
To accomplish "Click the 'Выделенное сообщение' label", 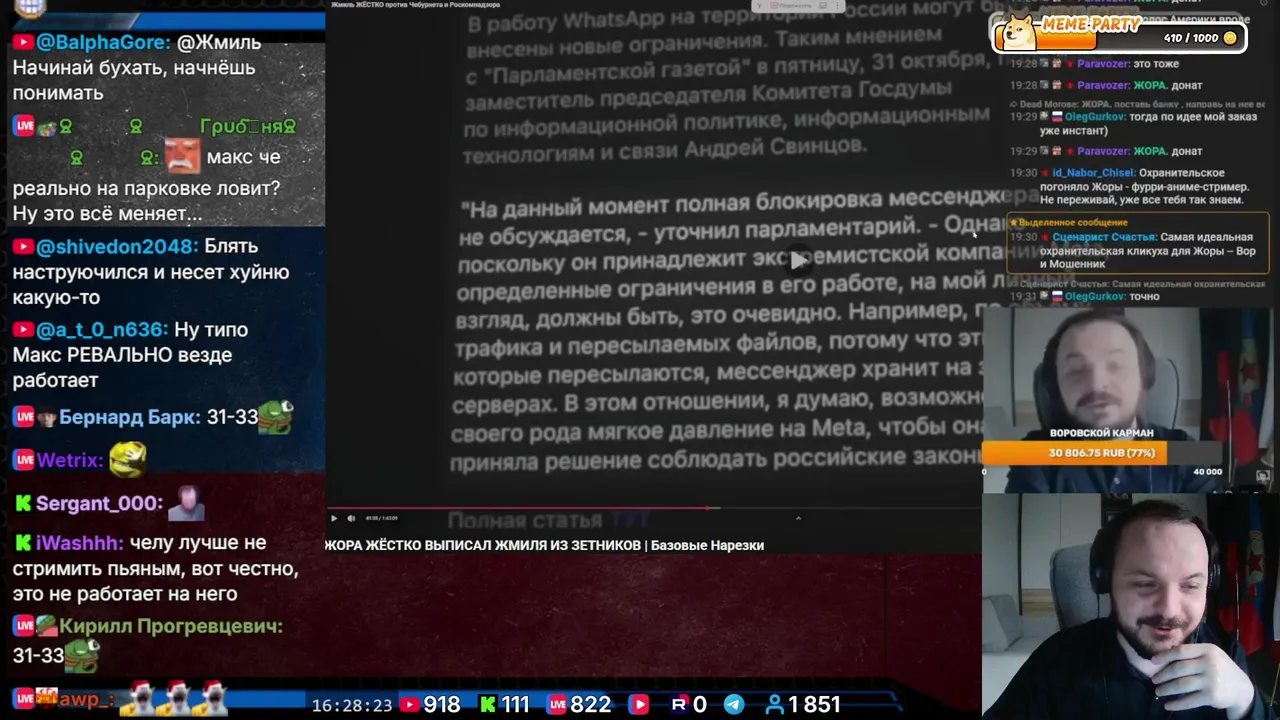I will click(x=1073, y=223).
